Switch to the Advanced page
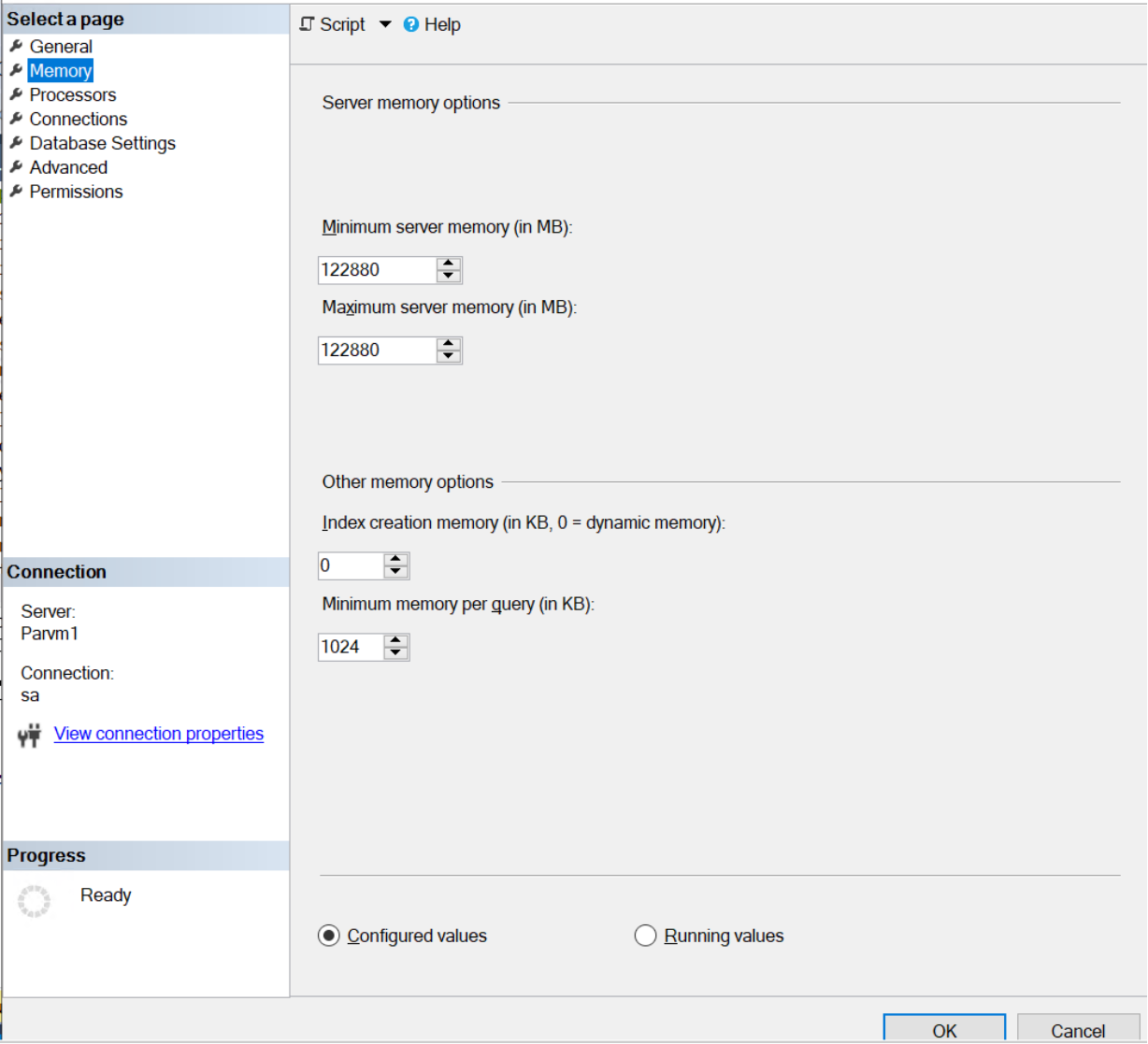 [68, 168]
